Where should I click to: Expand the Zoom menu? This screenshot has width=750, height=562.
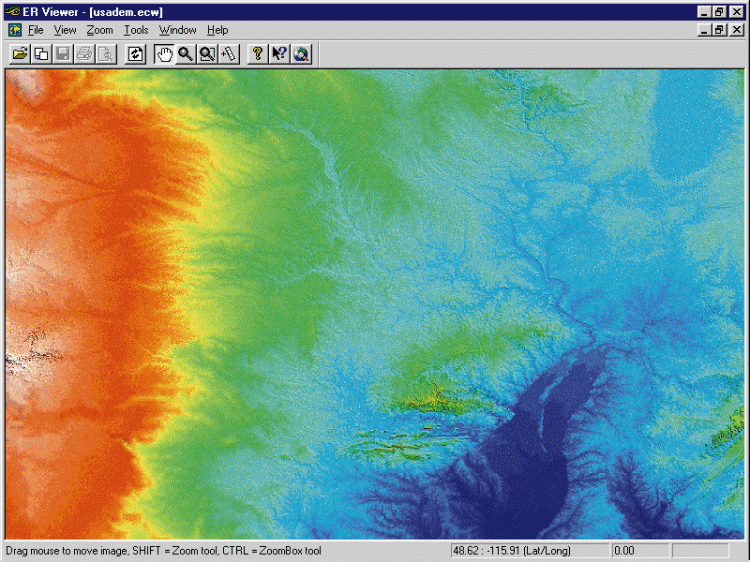click(100, 30)
